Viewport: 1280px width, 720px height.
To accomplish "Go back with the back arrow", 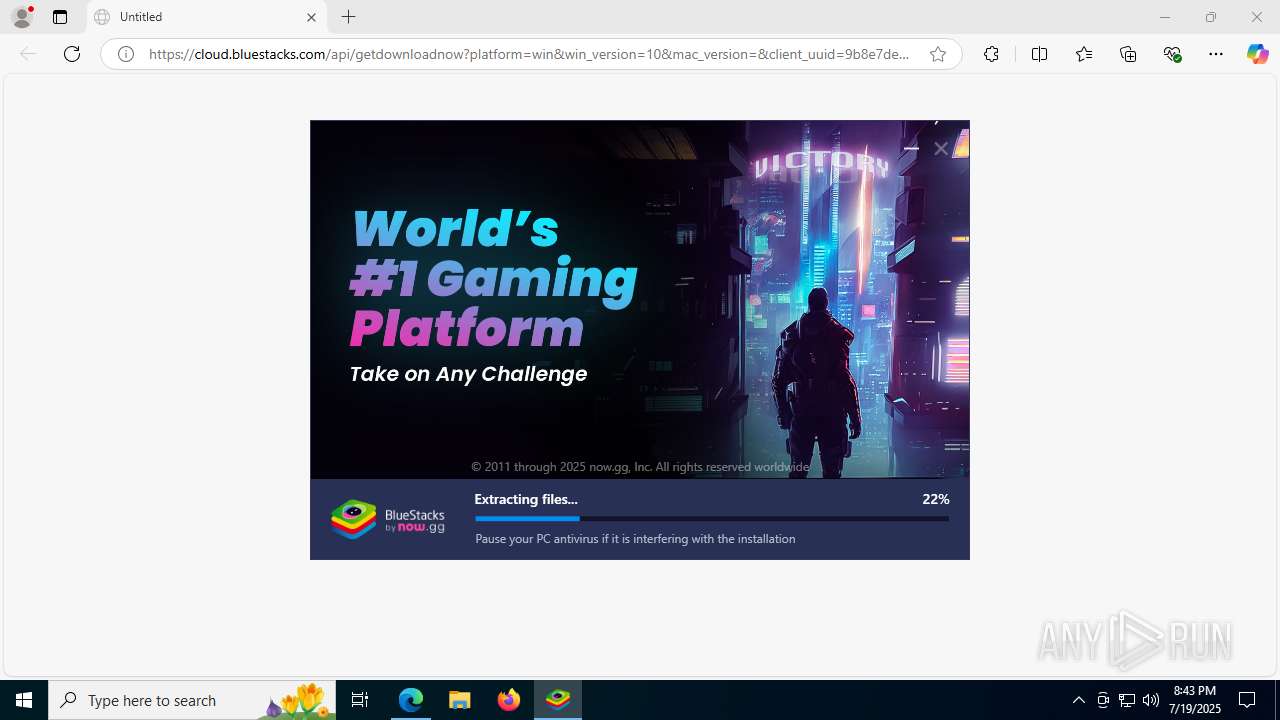I will point(28,54).
